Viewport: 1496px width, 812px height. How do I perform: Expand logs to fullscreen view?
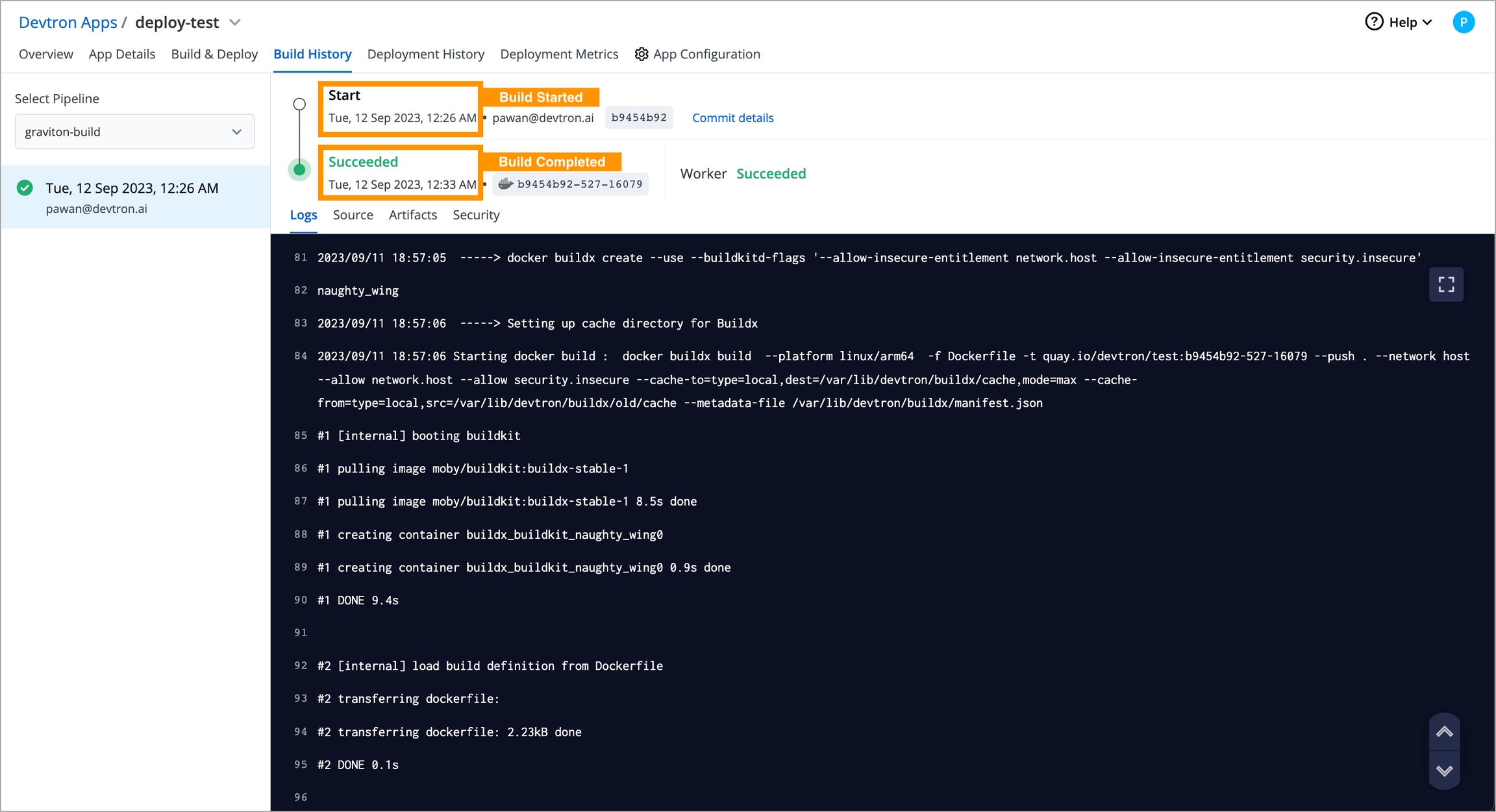click(x=1446, y=284)
